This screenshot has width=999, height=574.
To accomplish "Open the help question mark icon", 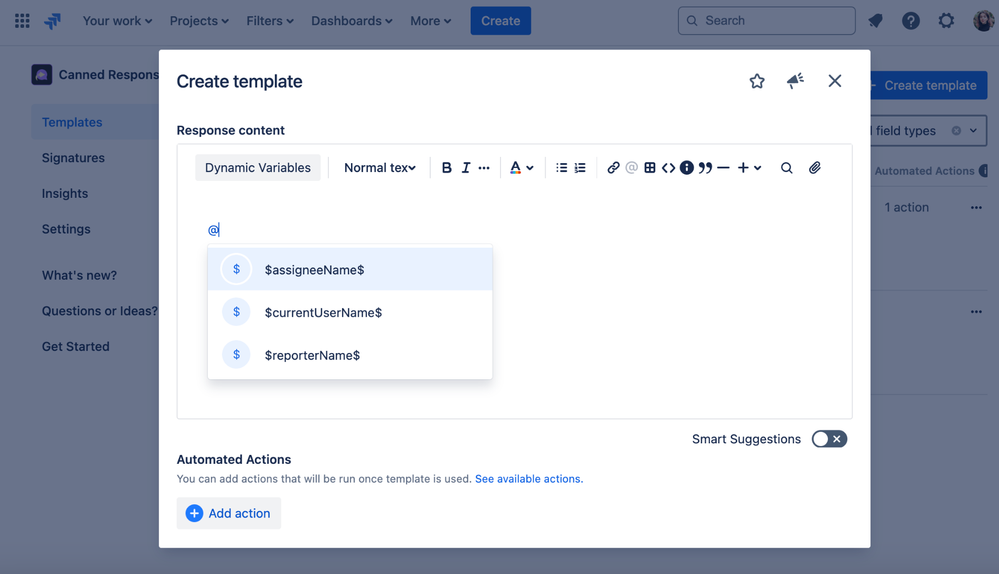I will [910, 21].
